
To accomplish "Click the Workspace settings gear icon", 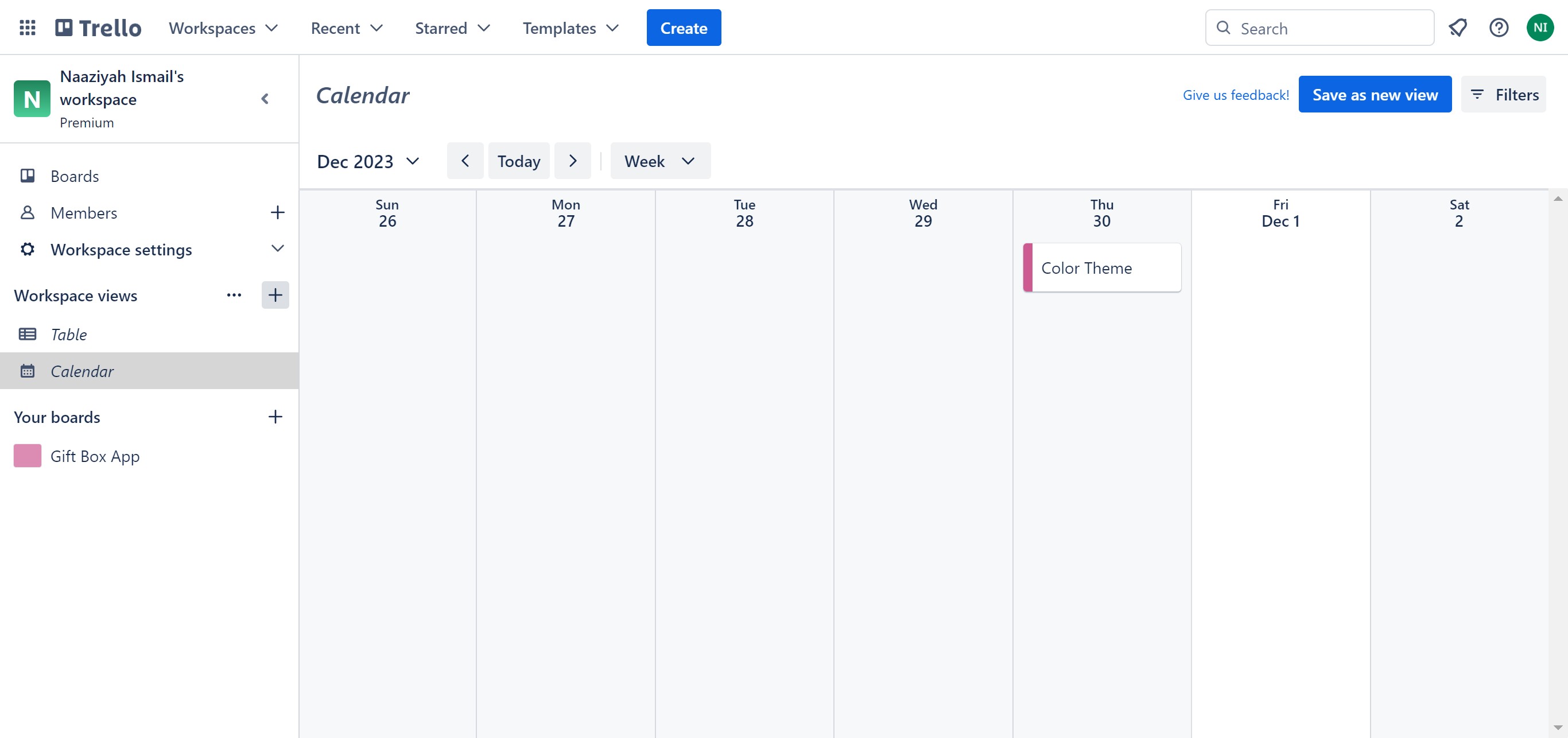I will [x=28, y=249].
